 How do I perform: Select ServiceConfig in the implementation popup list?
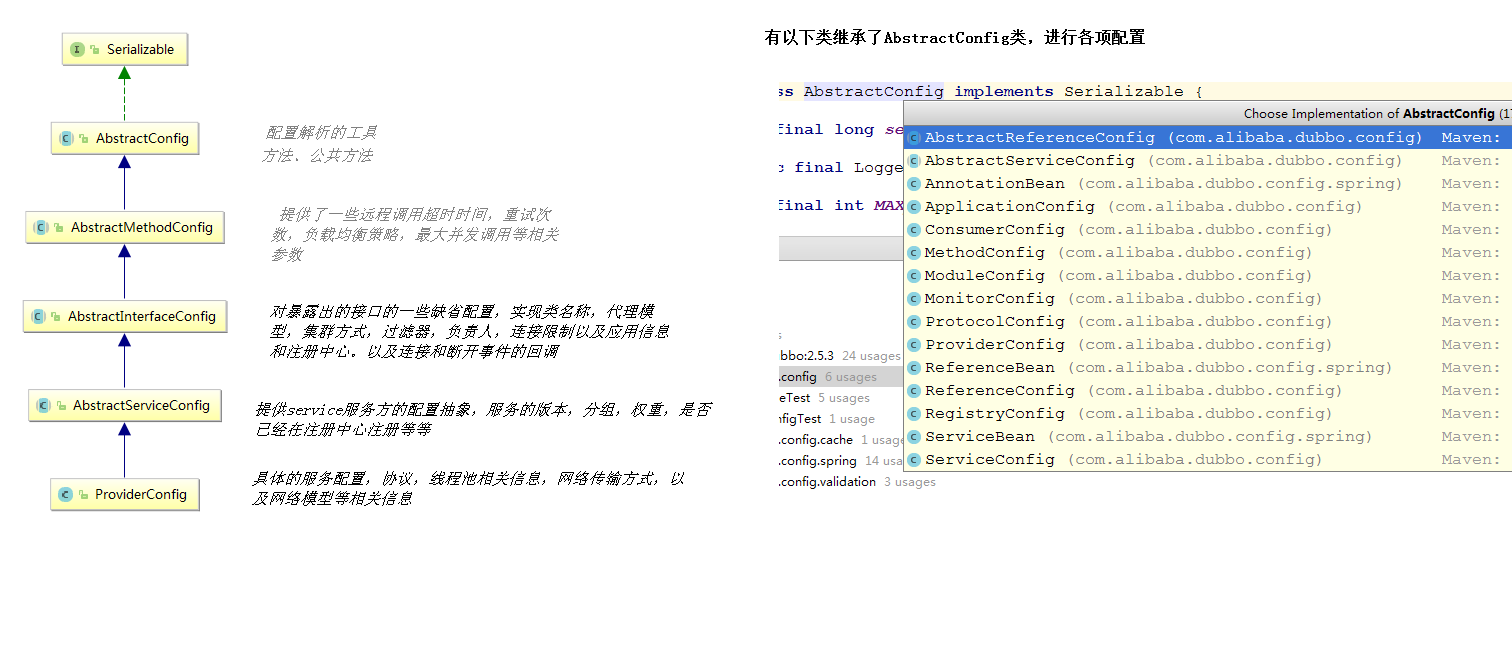tap(1207, 459)
